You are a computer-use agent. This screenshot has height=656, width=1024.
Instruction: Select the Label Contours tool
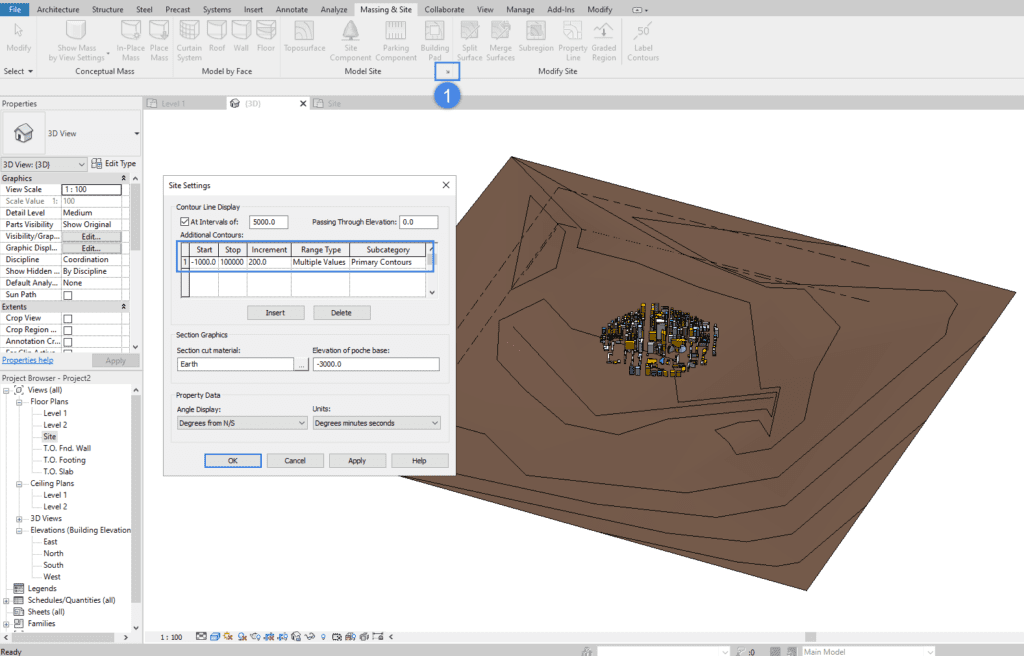[643, 38]
